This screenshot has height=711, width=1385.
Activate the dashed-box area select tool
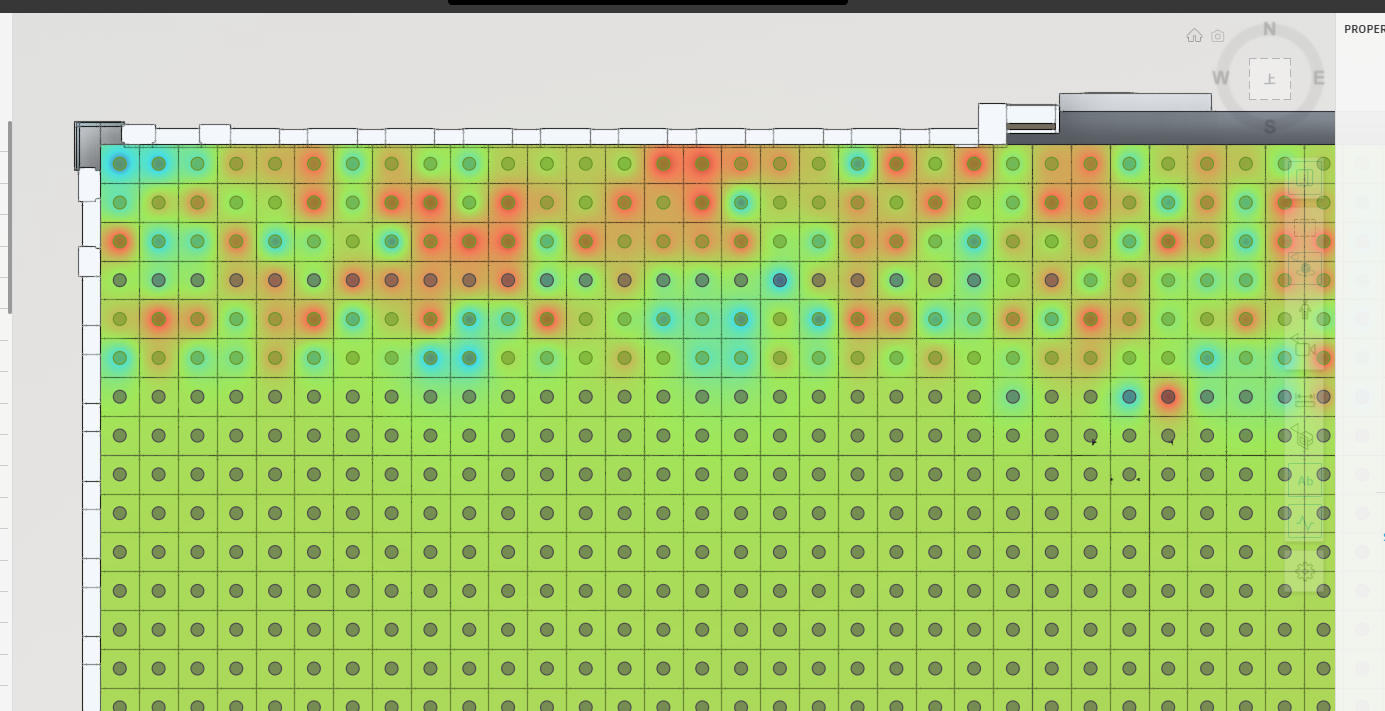click(1305, 227)
